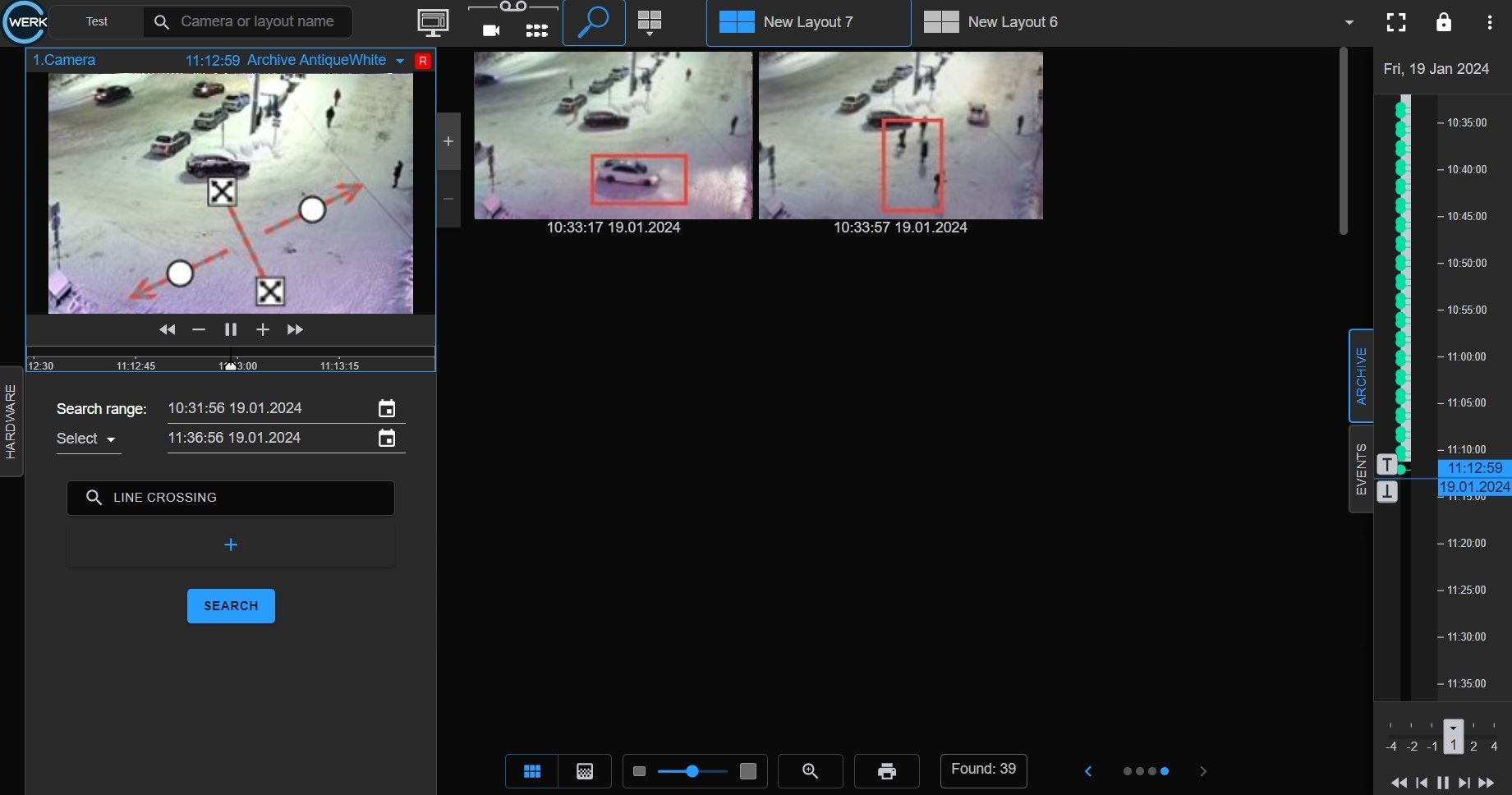Click the single camera icon in top toolbar
Image resolution: width=1512 pixels, height=795 pixels.
(491, 30)
